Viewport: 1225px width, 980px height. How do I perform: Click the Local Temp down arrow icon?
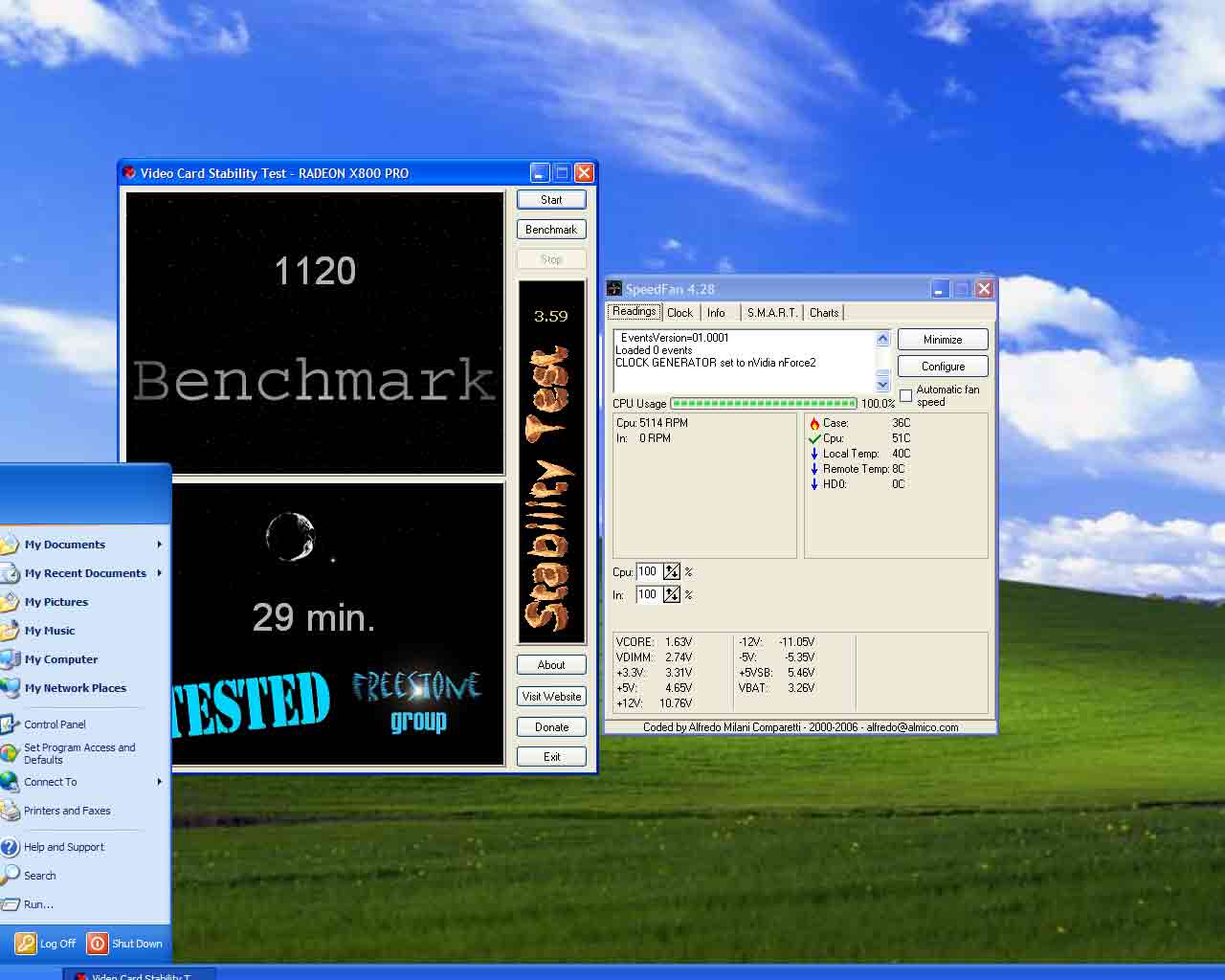click(x=814, y=454)
